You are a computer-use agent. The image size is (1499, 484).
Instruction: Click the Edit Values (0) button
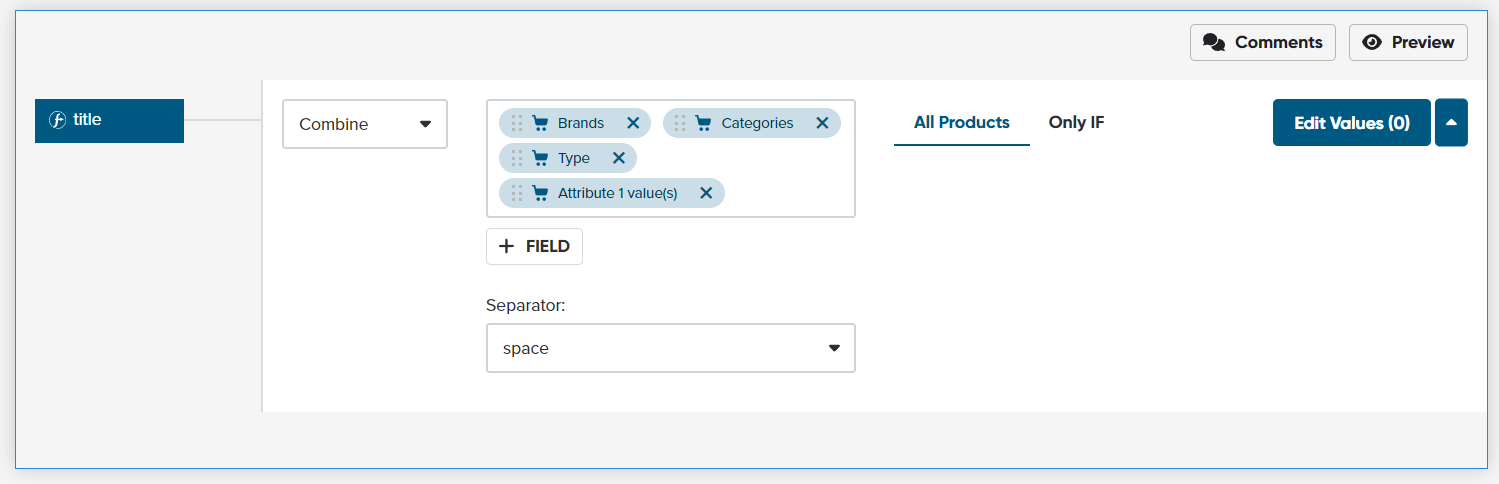(1351, 122)
